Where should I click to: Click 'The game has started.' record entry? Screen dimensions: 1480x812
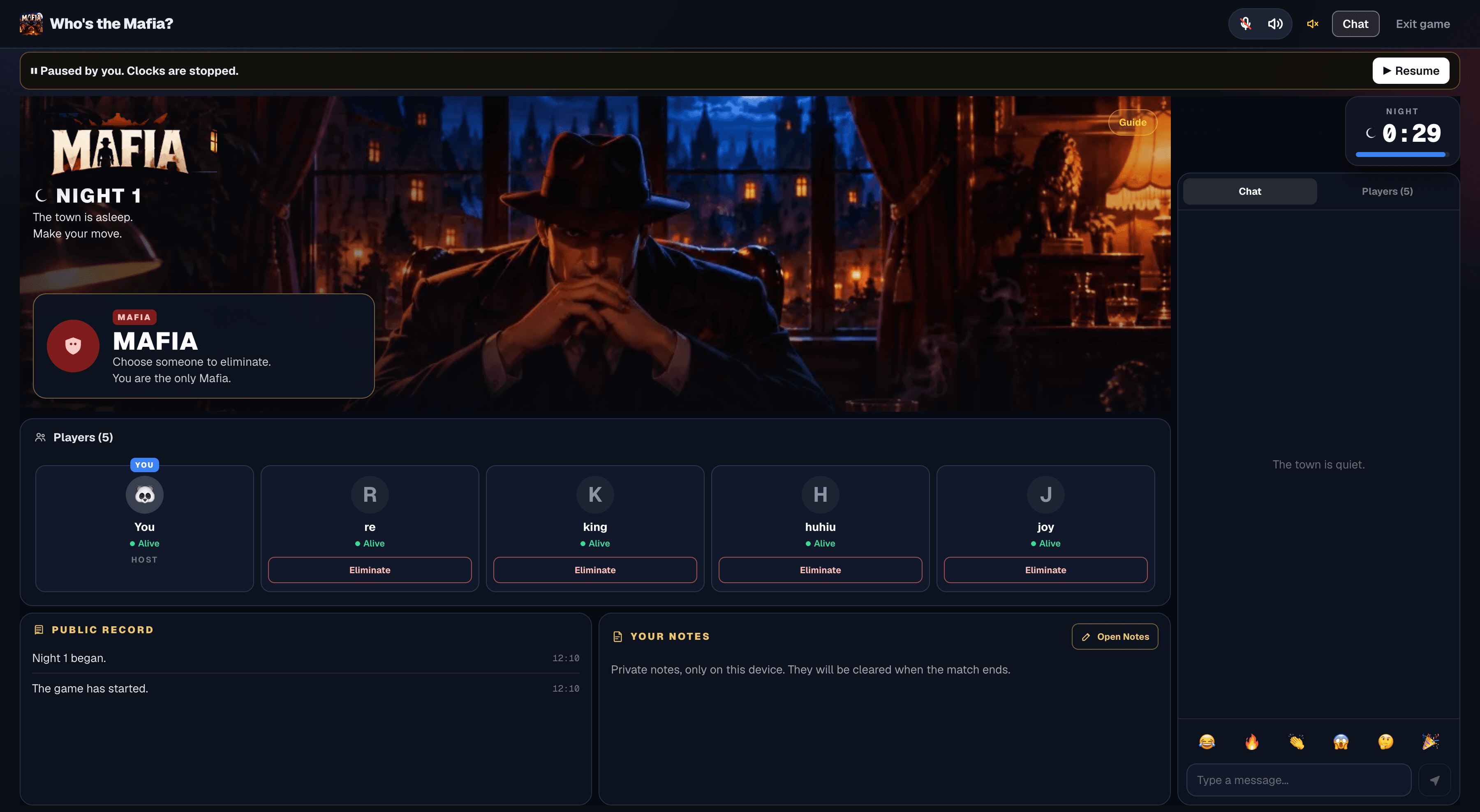(x=305, y=688)
